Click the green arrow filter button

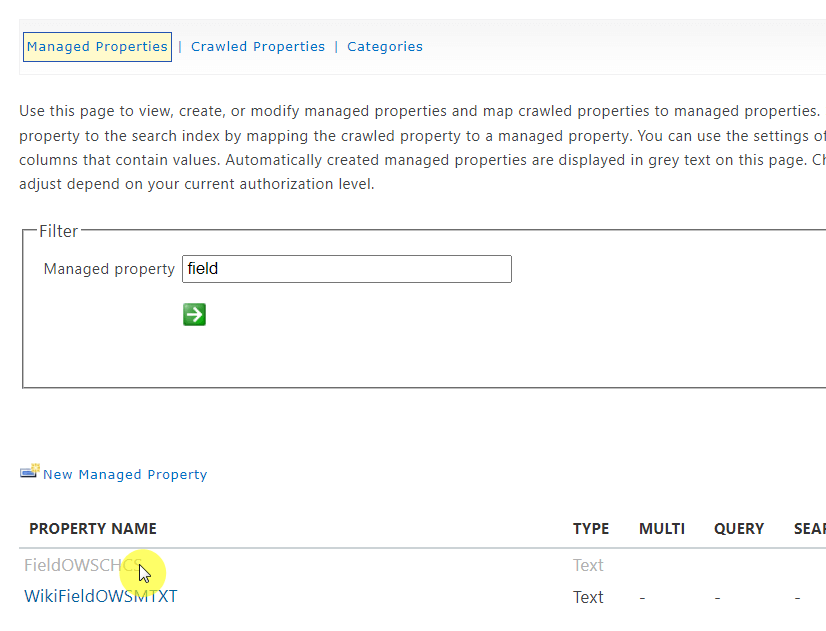(194, 314)
